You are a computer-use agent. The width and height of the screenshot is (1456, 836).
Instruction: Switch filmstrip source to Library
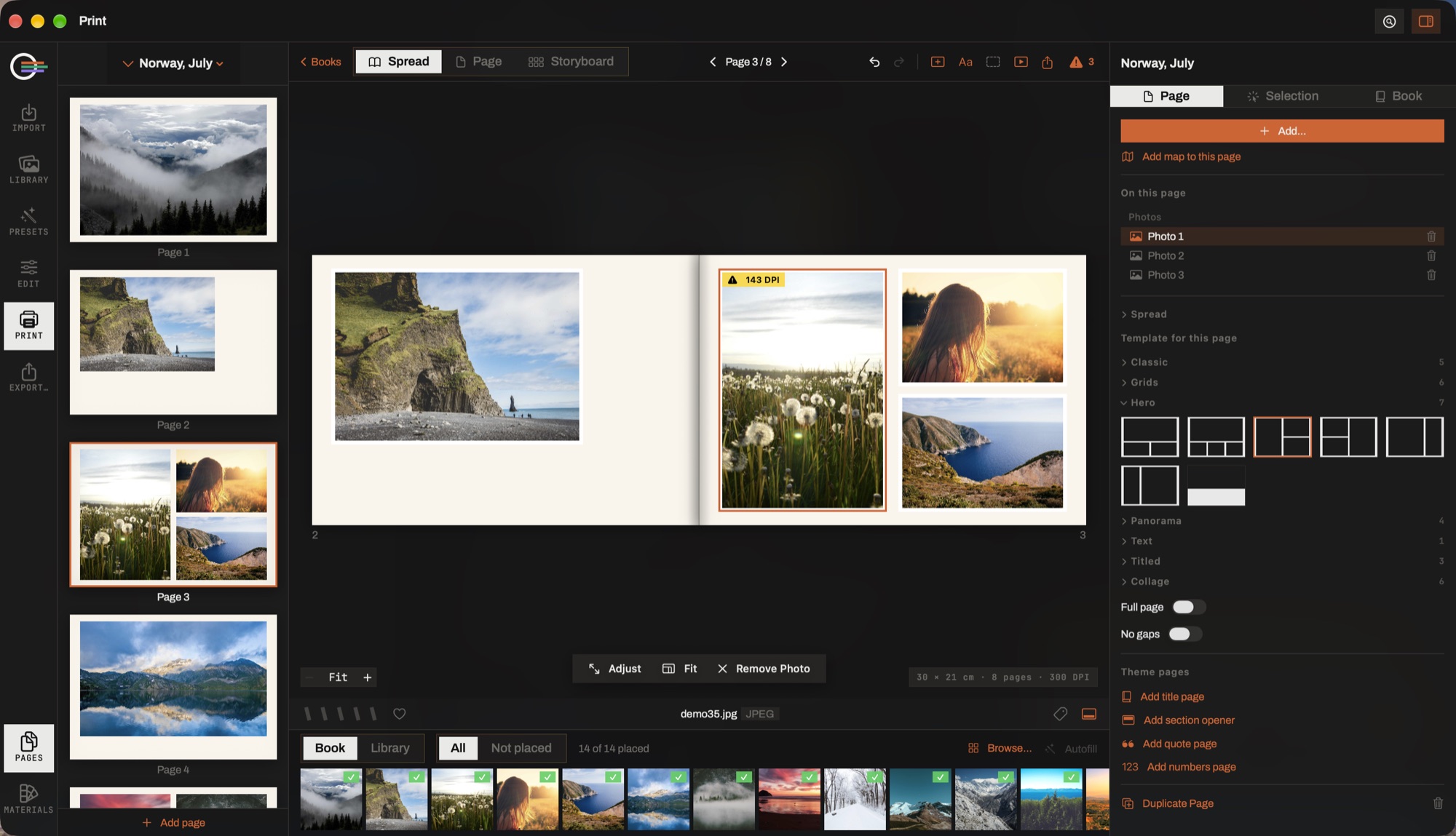(389, 748)
